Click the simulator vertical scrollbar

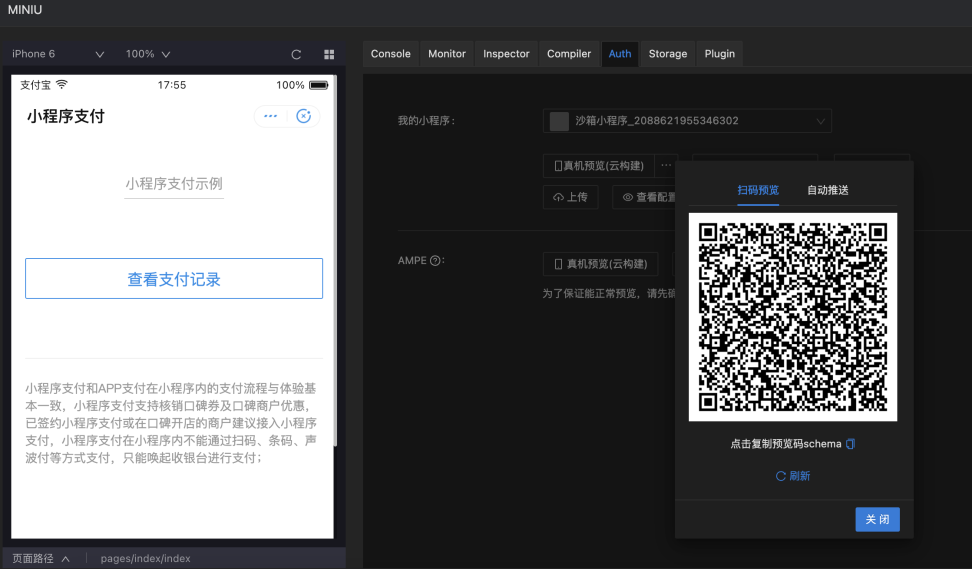[335, 260]
